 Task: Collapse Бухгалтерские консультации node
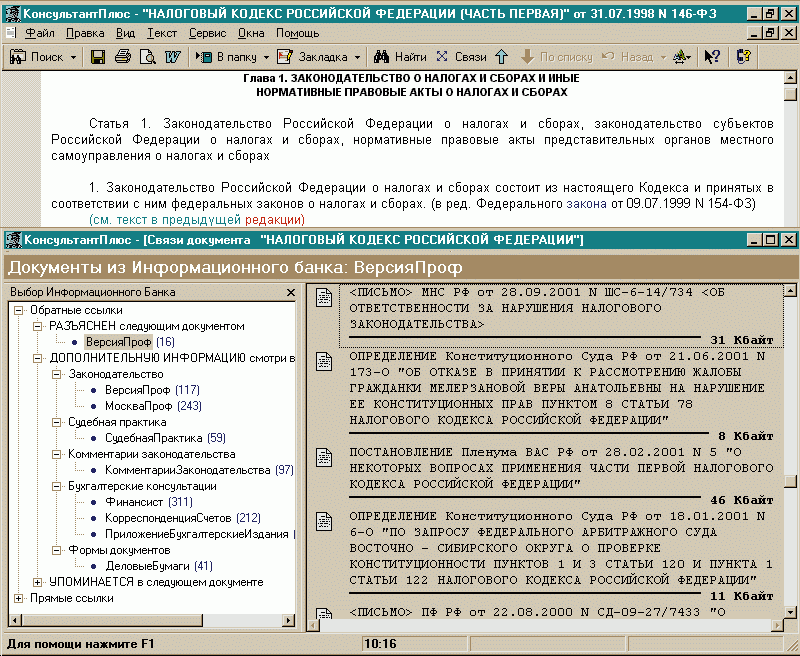click(x=56, y=486)
